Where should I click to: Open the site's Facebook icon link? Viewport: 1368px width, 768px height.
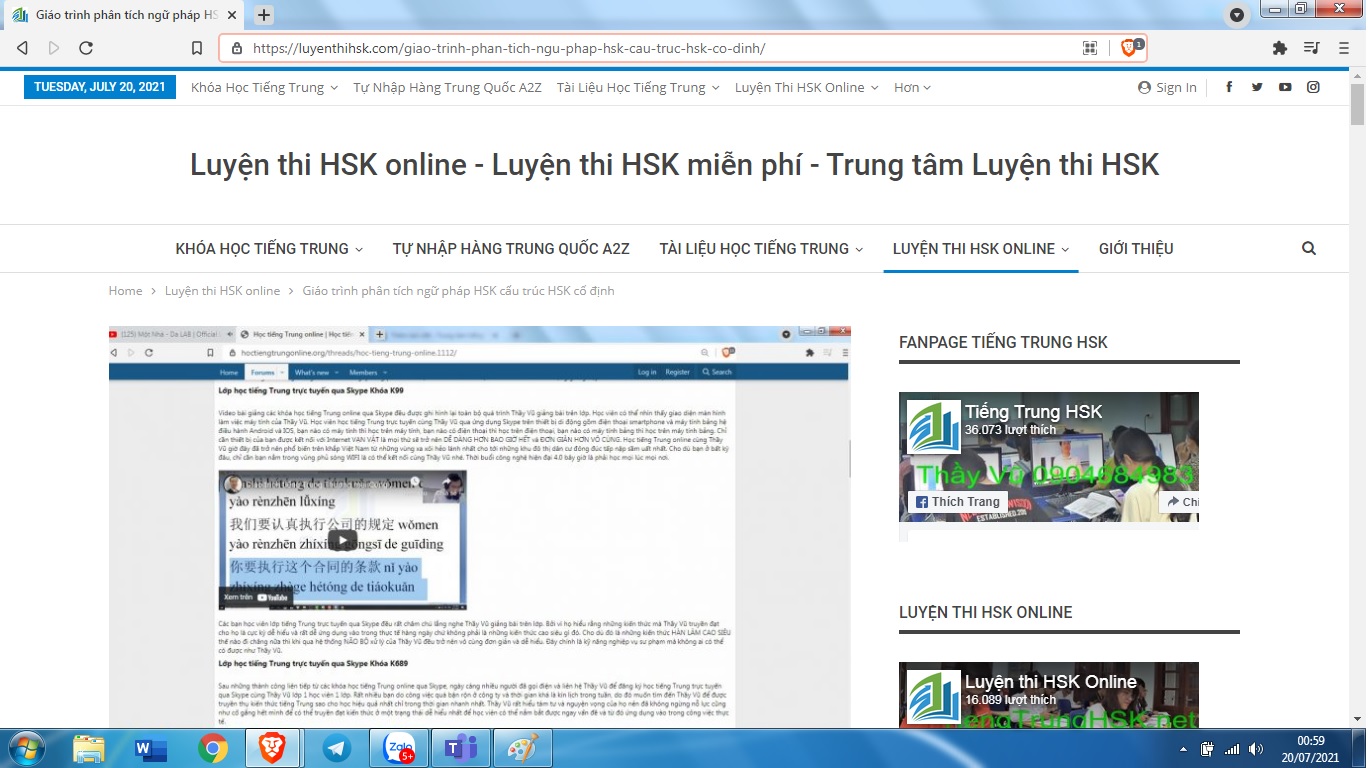point(1229,87)
